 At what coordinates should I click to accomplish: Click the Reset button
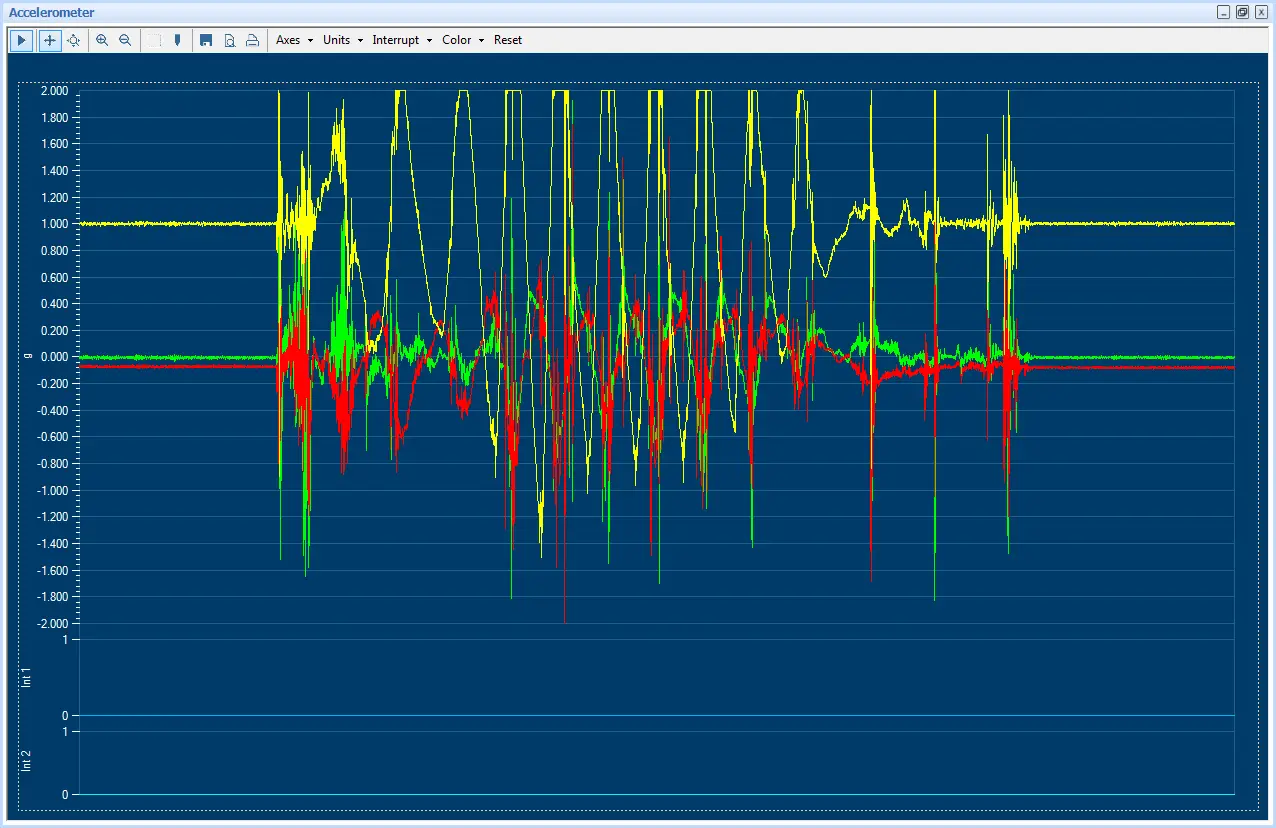[x=508, y=40]
